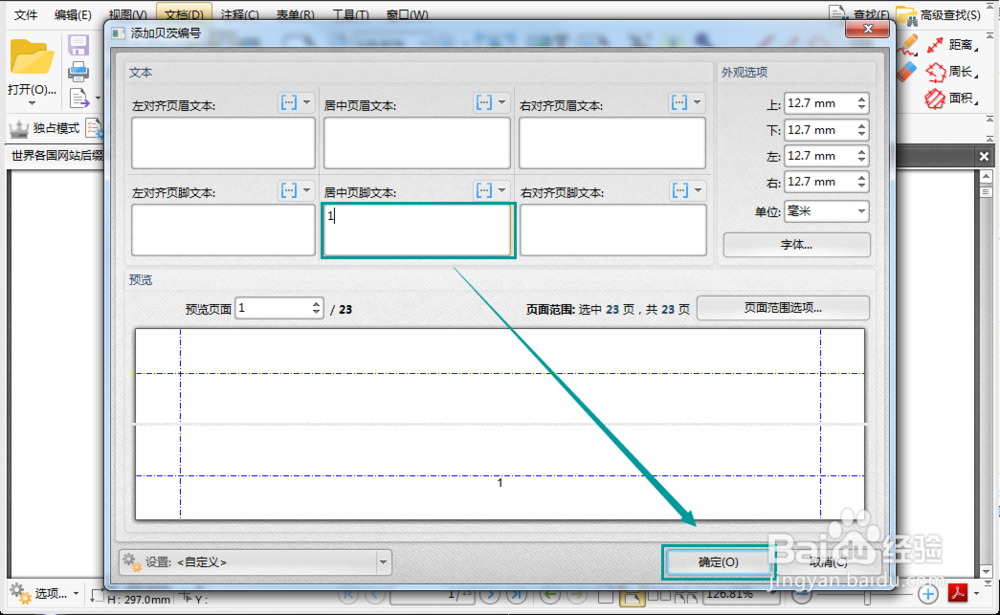This screenshot has width=1000, height=615.
Task: Click macro insert icon for right footer text
Action: click(680, 190)
